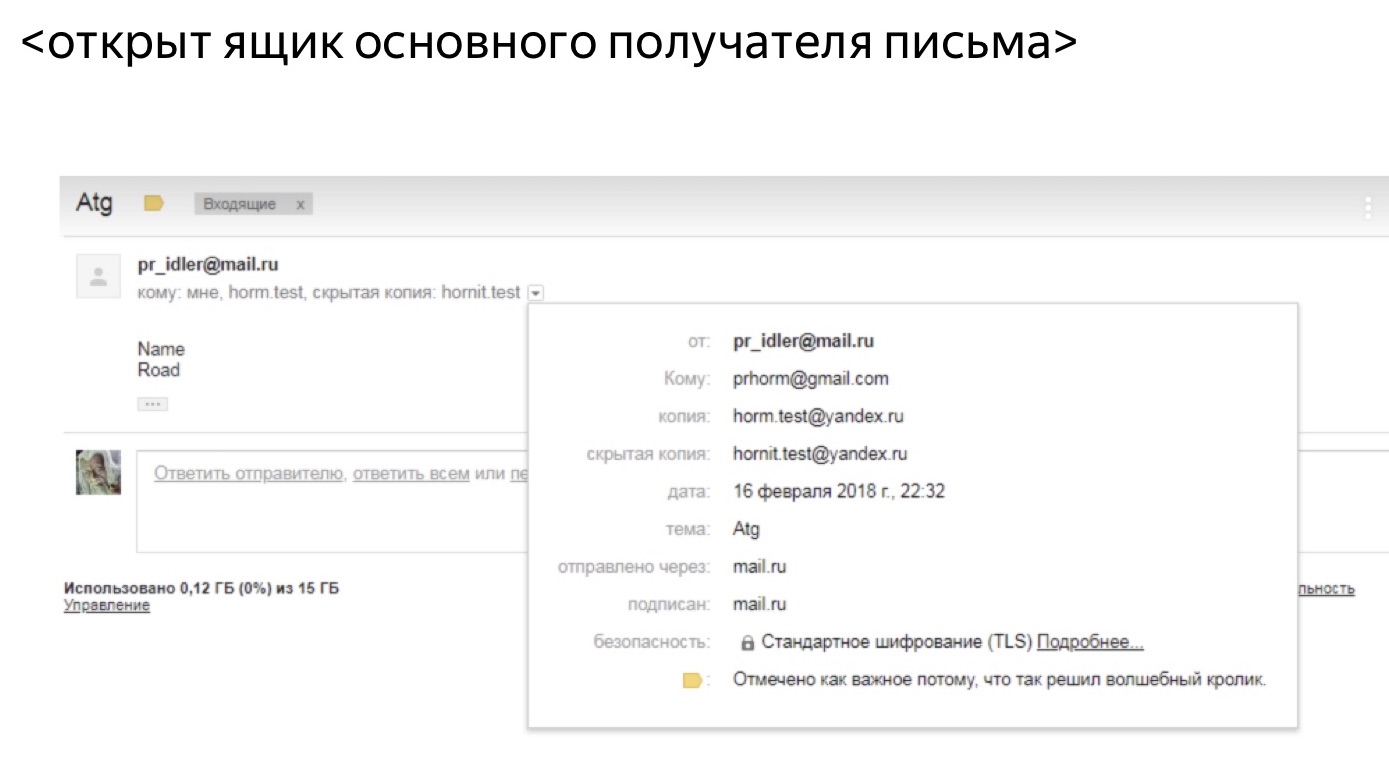Screen dimensions: 1389x768
Task: Click the word Road in message body
Action: (x=159, y=370)
